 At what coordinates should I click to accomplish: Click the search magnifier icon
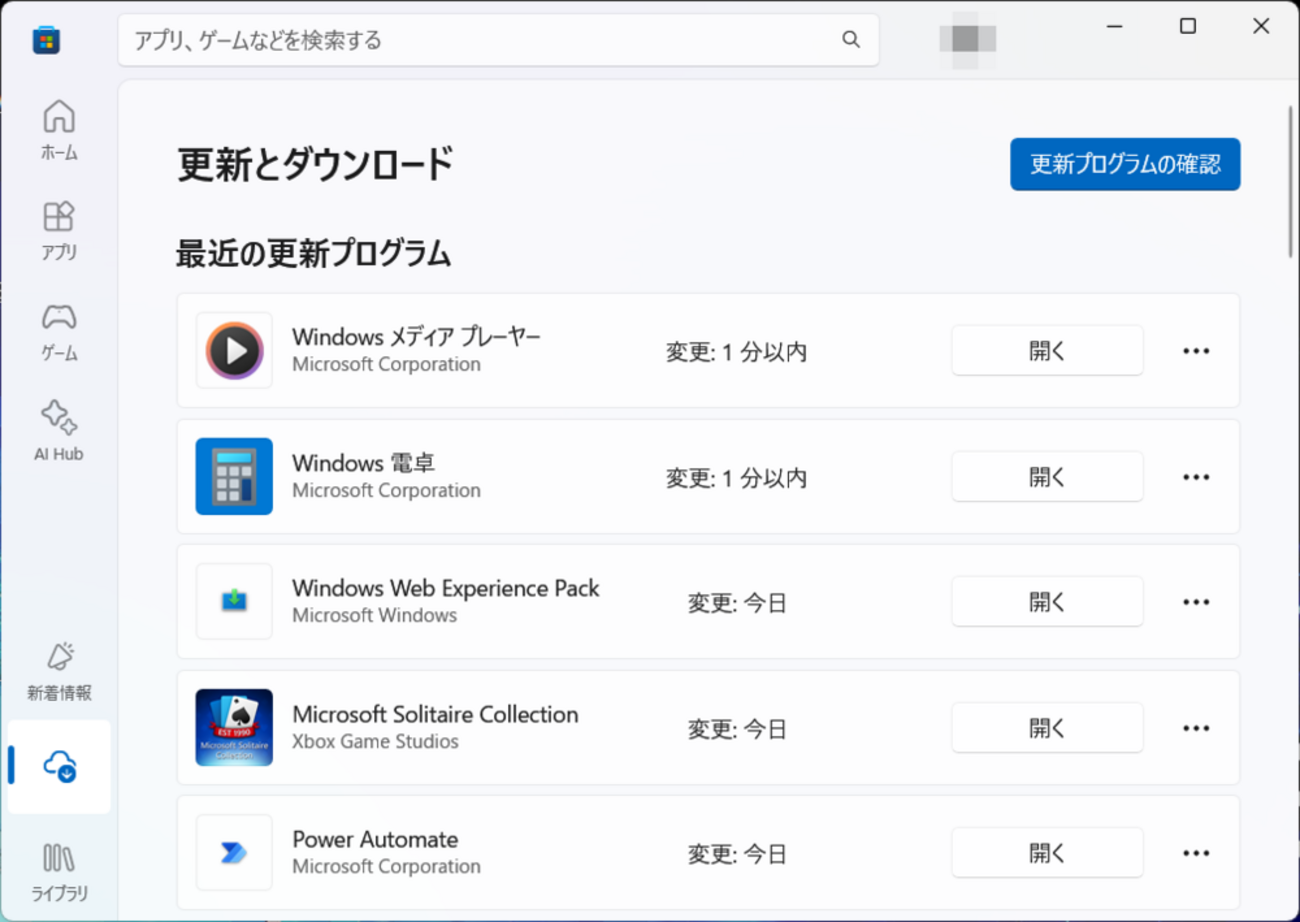click(x=851, y=40)
